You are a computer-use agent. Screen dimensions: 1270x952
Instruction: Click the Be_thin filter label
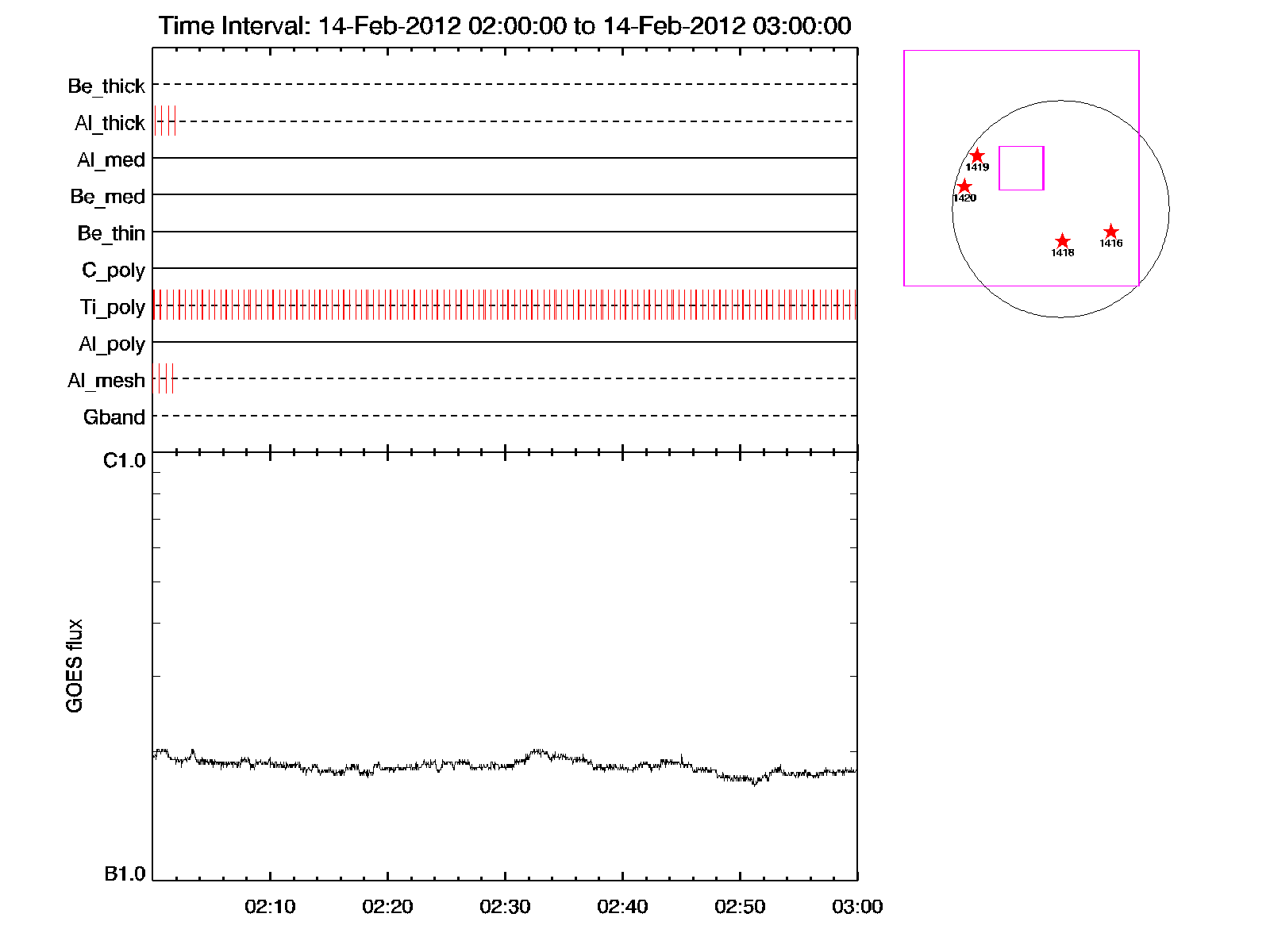(x=111, y=233)
